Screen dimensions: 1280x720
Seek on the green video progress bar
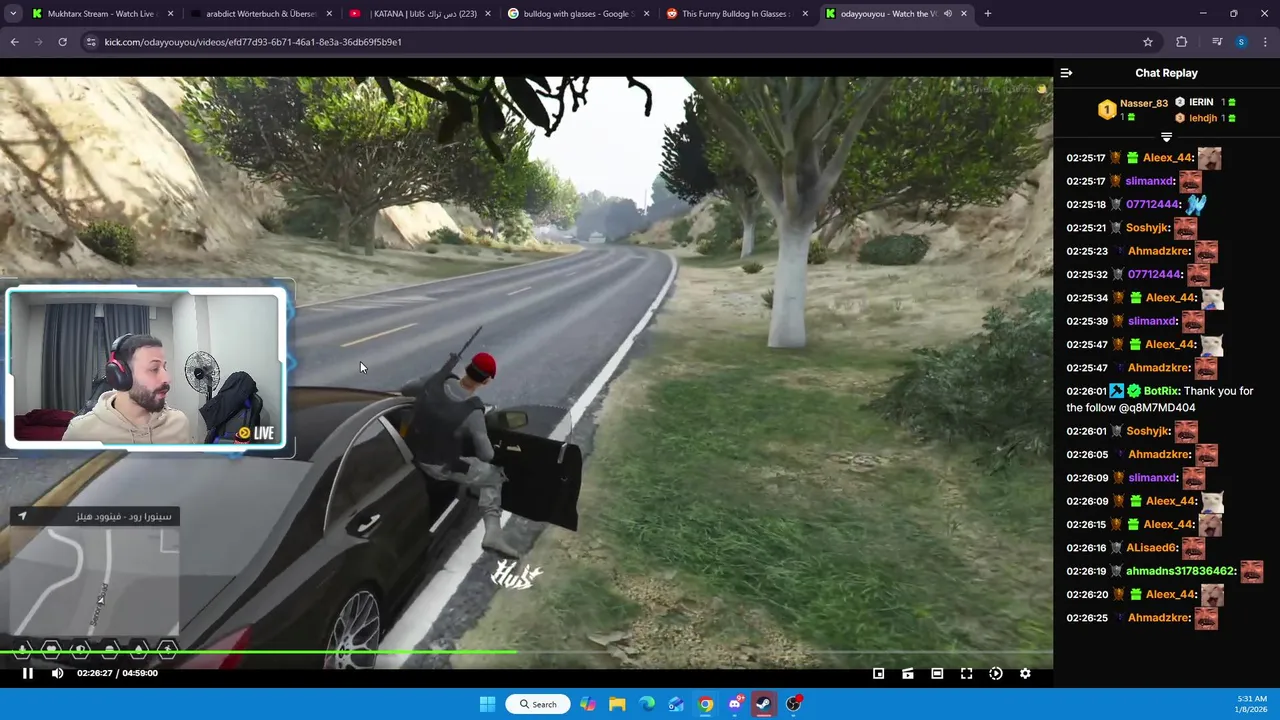526,652
